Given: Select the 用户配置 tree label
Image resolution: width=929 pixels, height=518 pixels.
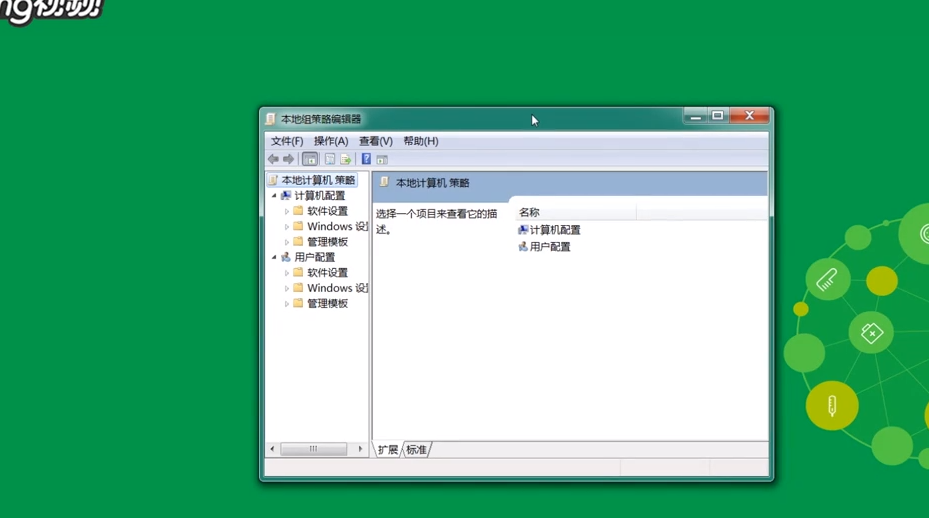Looking at the screenshot, I should point(315,257).
